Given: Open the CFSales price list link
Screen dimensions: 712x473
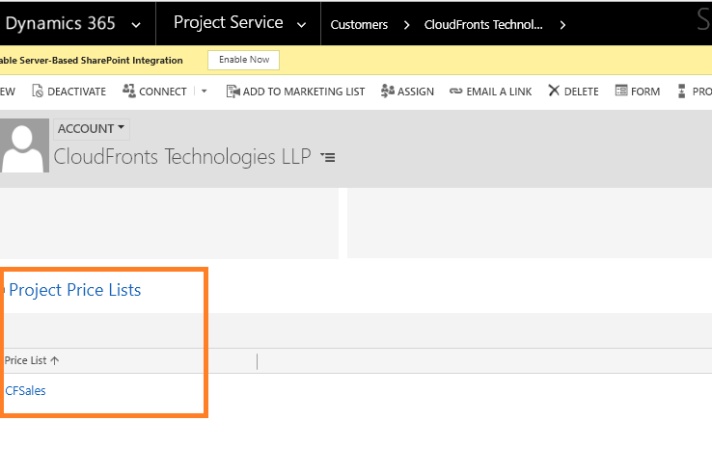Looking at the screenshot, I should (x=26, y=391).
